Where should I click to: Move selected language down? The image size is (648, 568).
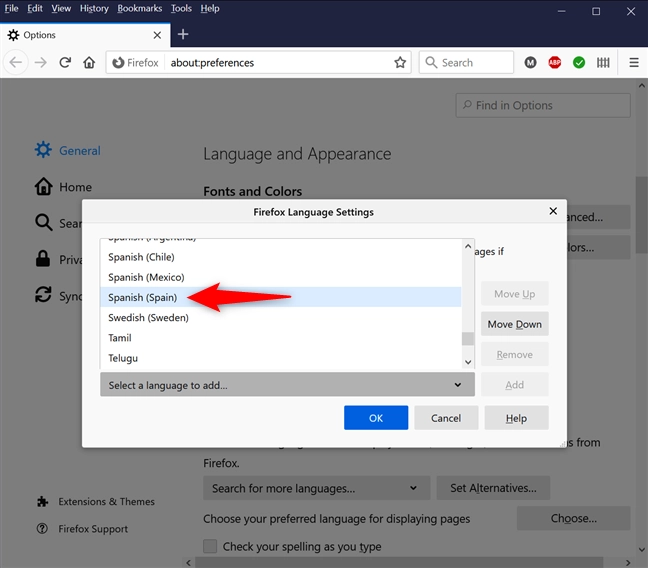pos(515,324)
